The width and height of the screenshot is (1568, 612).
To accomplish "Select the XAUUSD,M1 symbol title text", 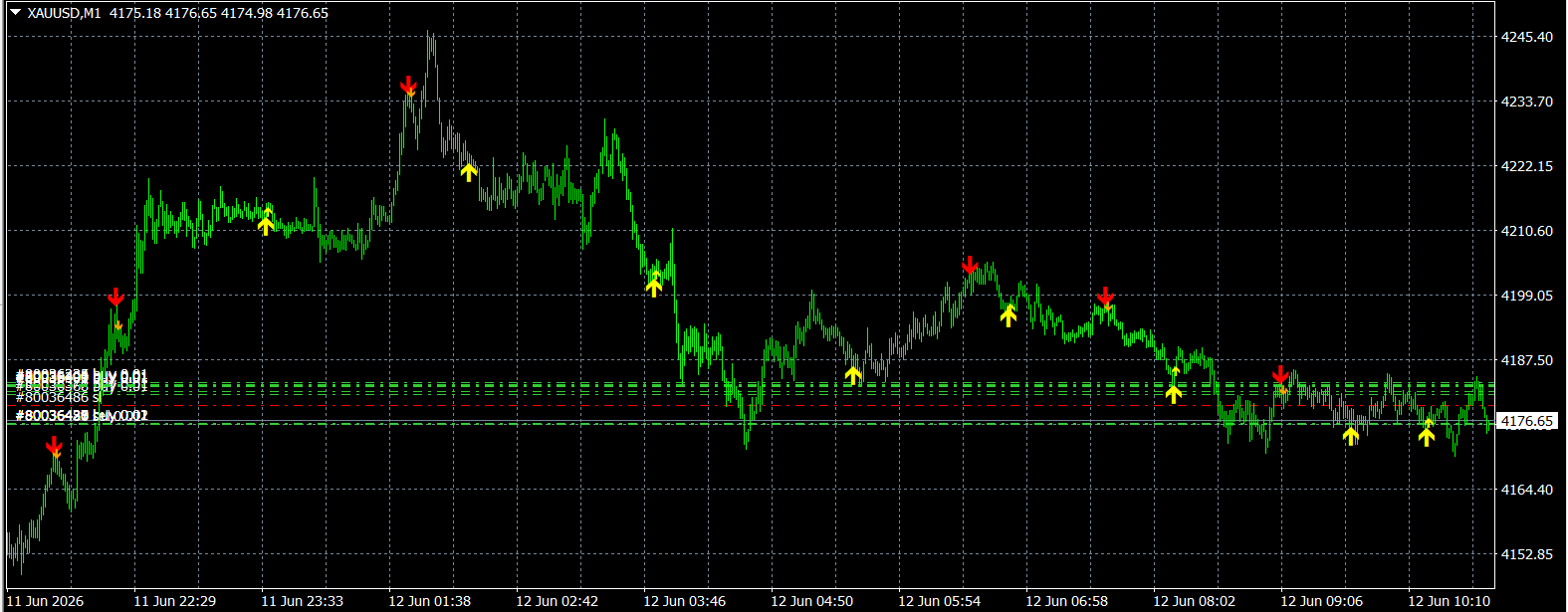I will [65, 13].
